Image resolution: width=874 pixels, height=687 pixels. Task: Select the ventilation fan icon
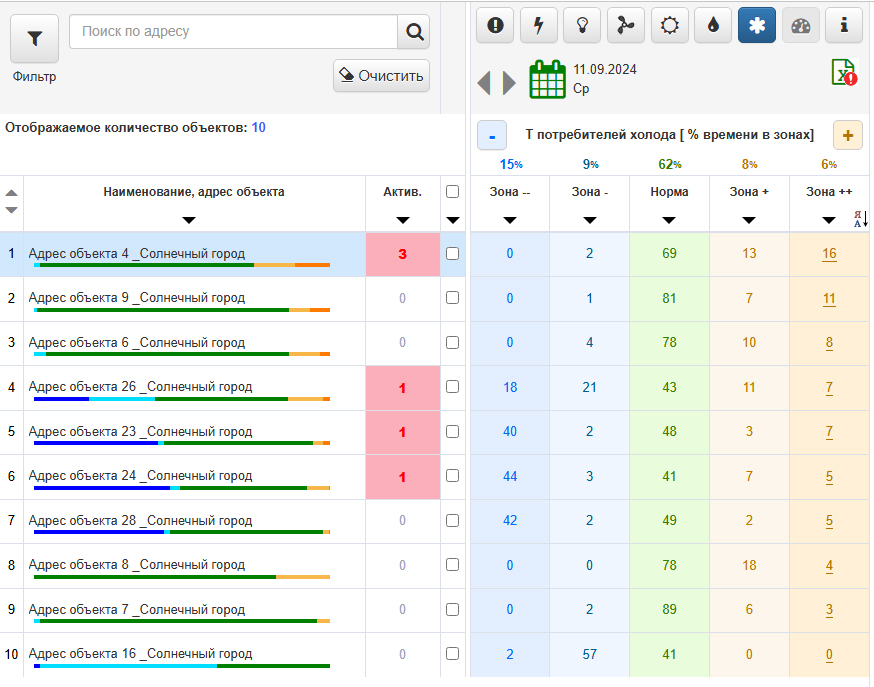tap(626, 26)
